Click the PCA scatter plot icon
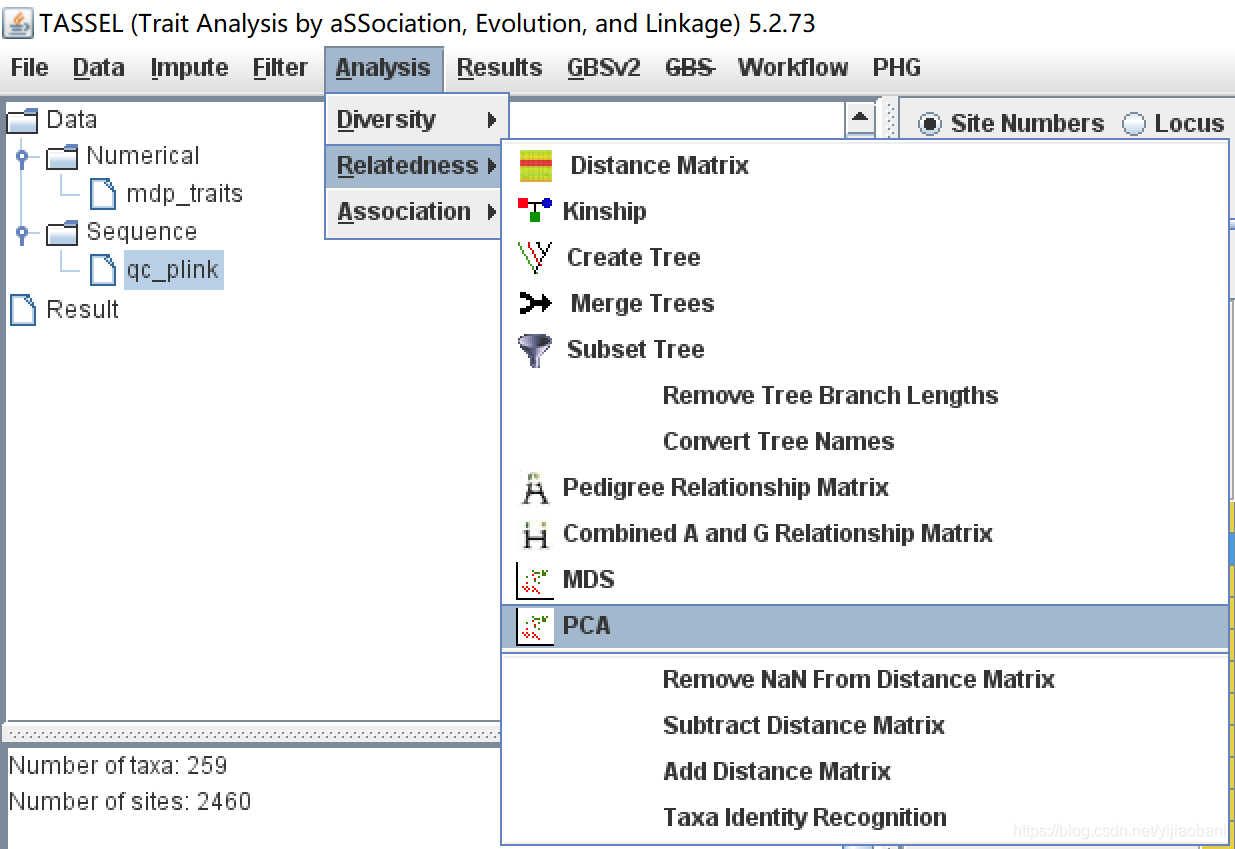Viewport: 1235px width, 849px height. pos(535,626)
